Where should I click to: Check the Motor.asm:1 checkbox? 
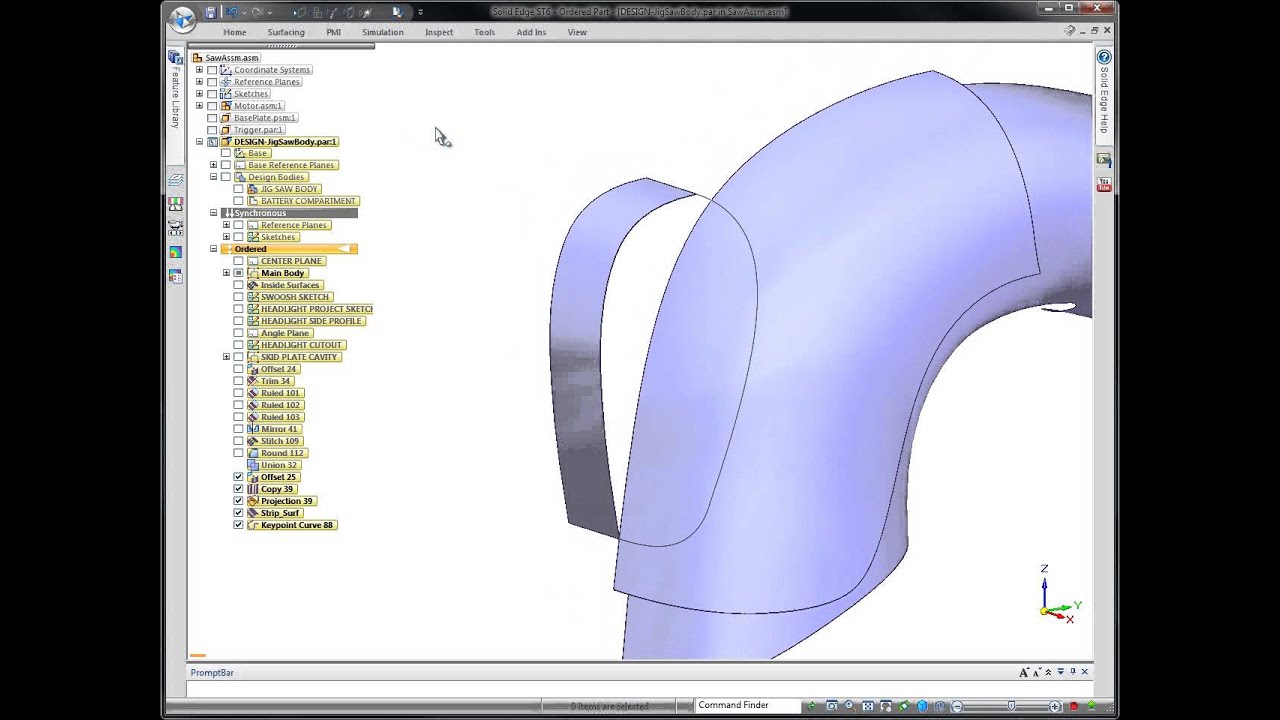coord(212,106)
